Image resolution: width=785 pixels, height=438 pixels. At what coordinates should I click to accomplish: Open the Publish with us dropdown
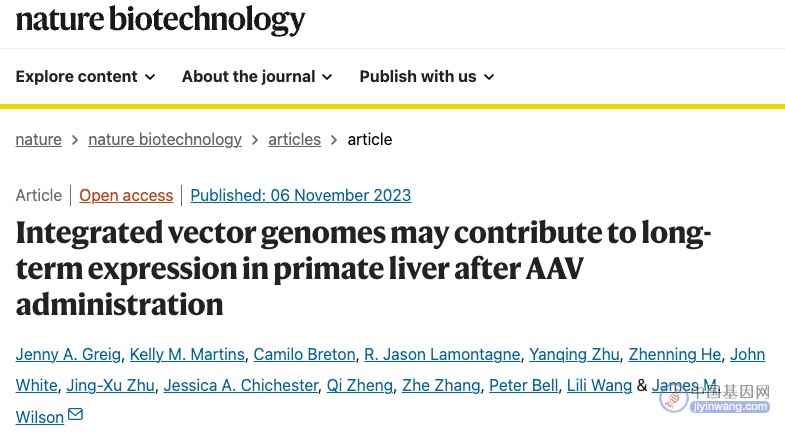click(427, 77)
